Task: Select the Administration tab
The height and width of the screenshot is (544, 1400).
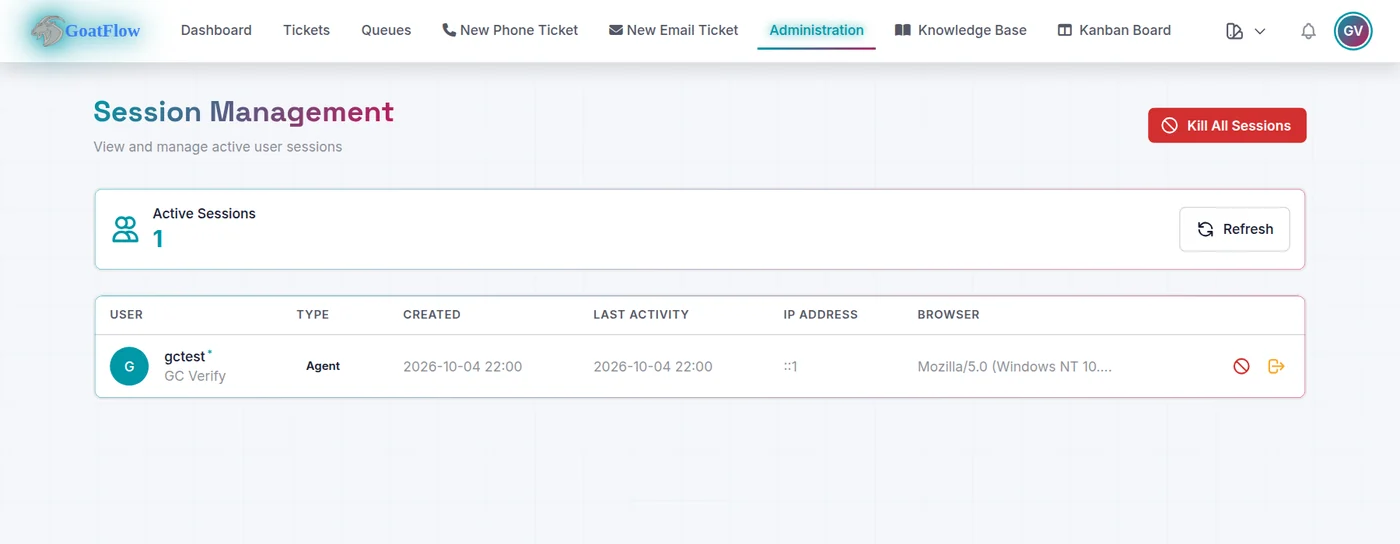Action: pyautogui.click(x=816, y=30)
